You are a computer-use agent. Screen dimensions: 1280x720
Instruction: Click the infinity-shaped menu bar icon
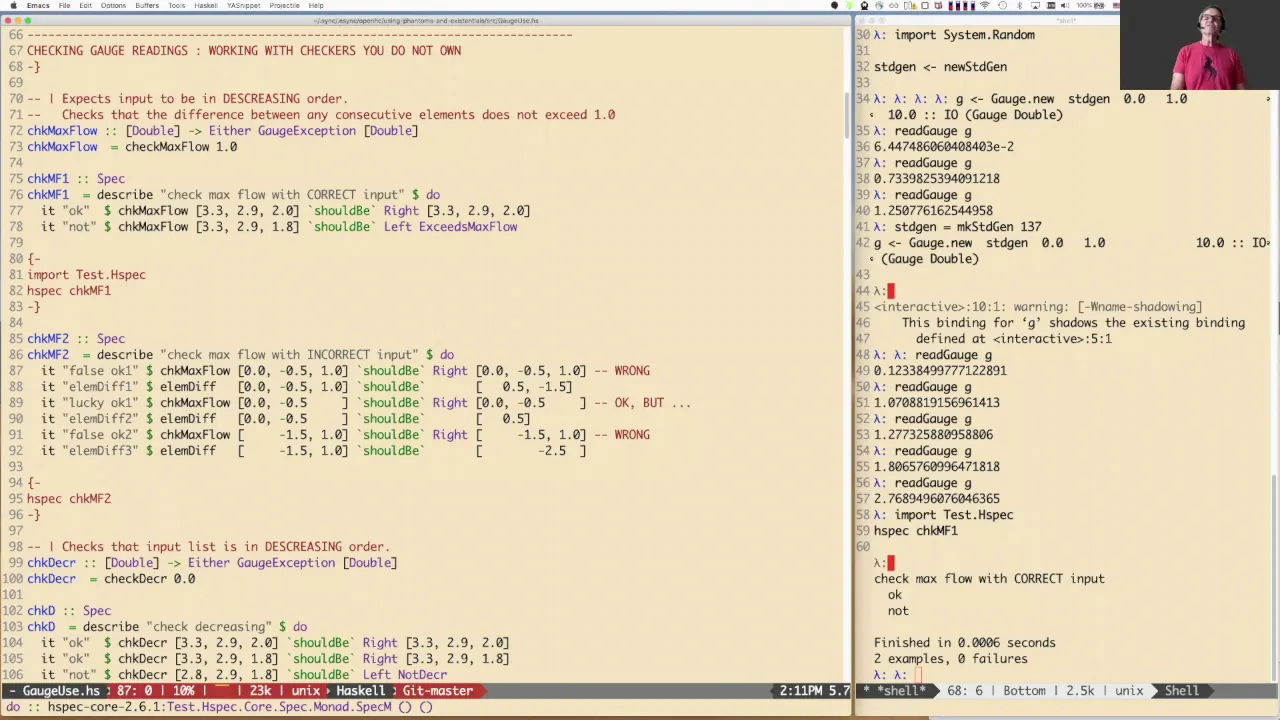[893, 5]
